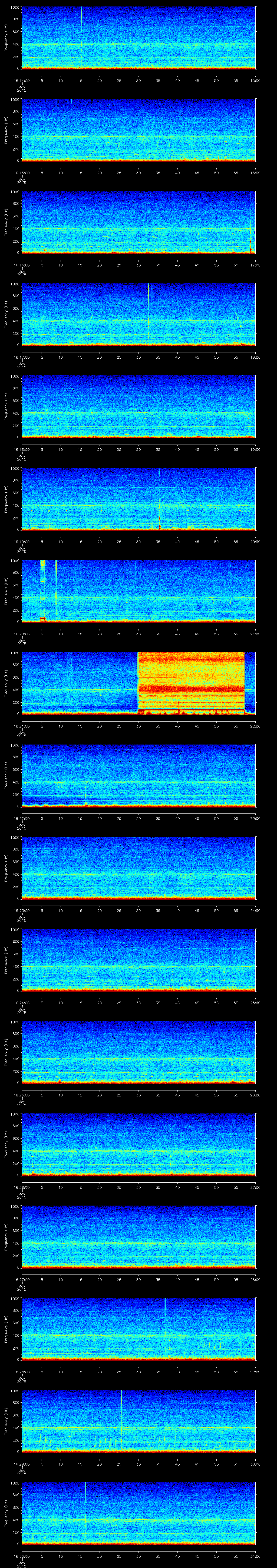Click the 16:25:00 start time label

[21, 1095]
